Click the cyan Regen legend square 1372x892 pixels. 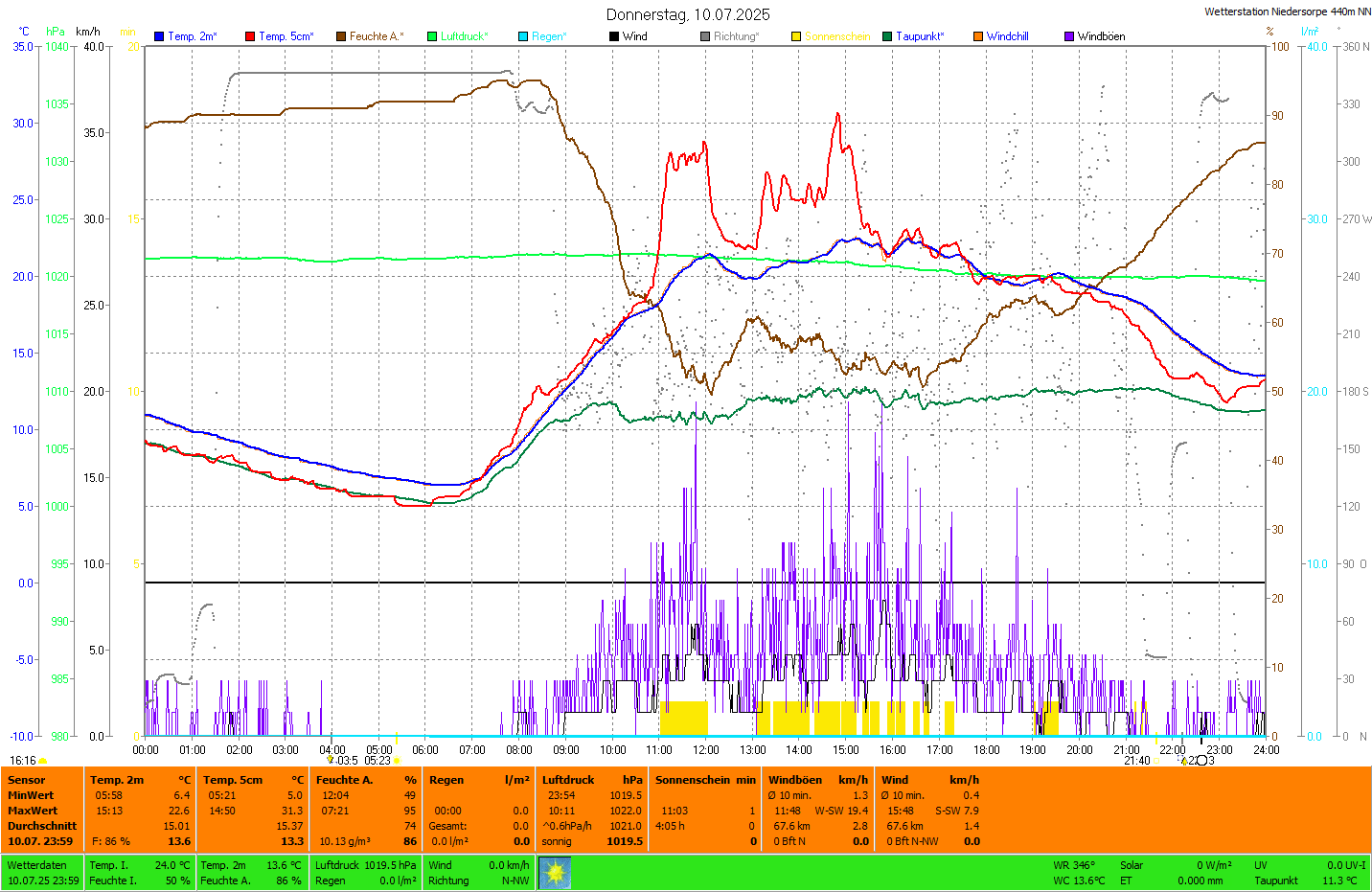pos(523,36)
